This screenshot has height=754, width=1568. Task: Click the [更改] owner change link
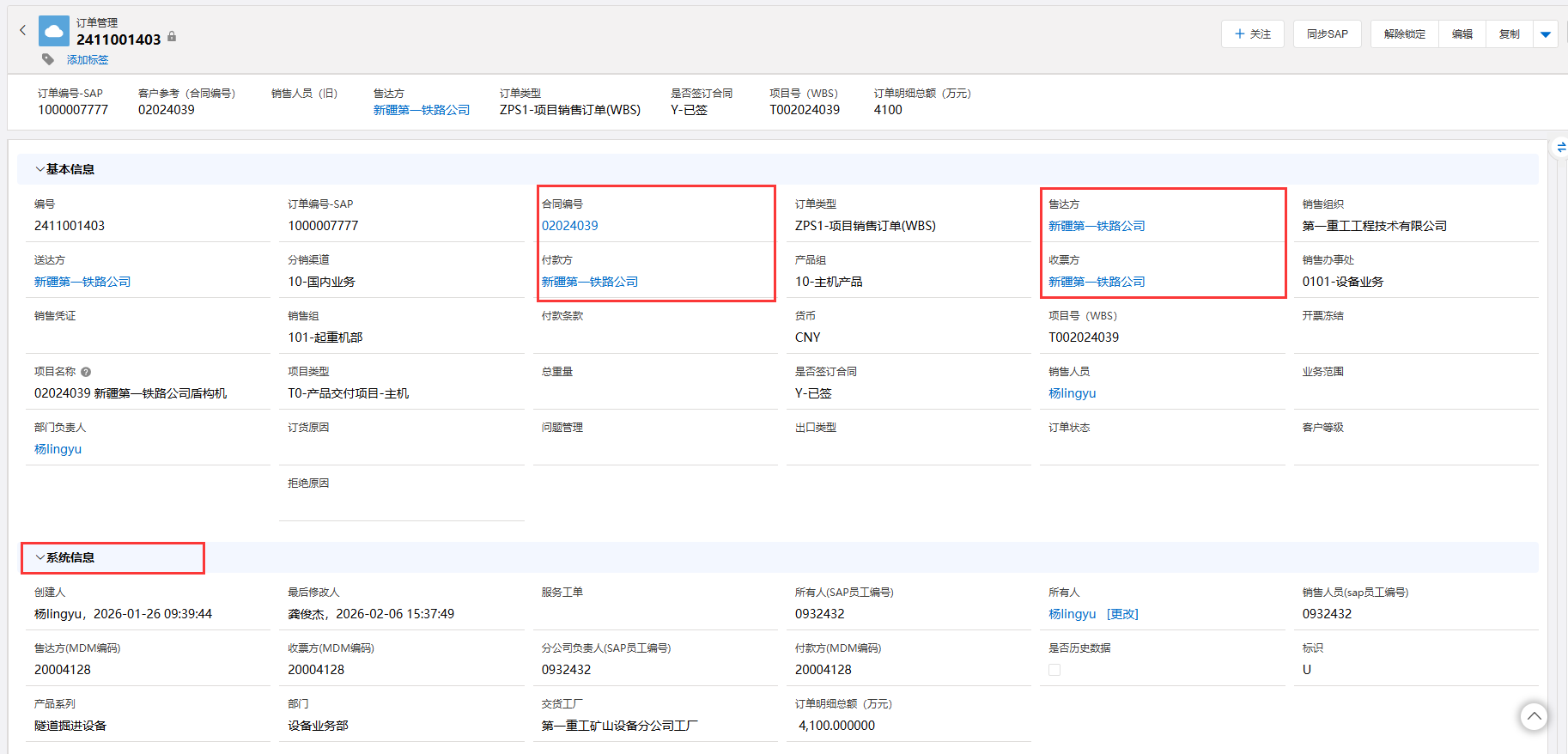pos(1122,614)
